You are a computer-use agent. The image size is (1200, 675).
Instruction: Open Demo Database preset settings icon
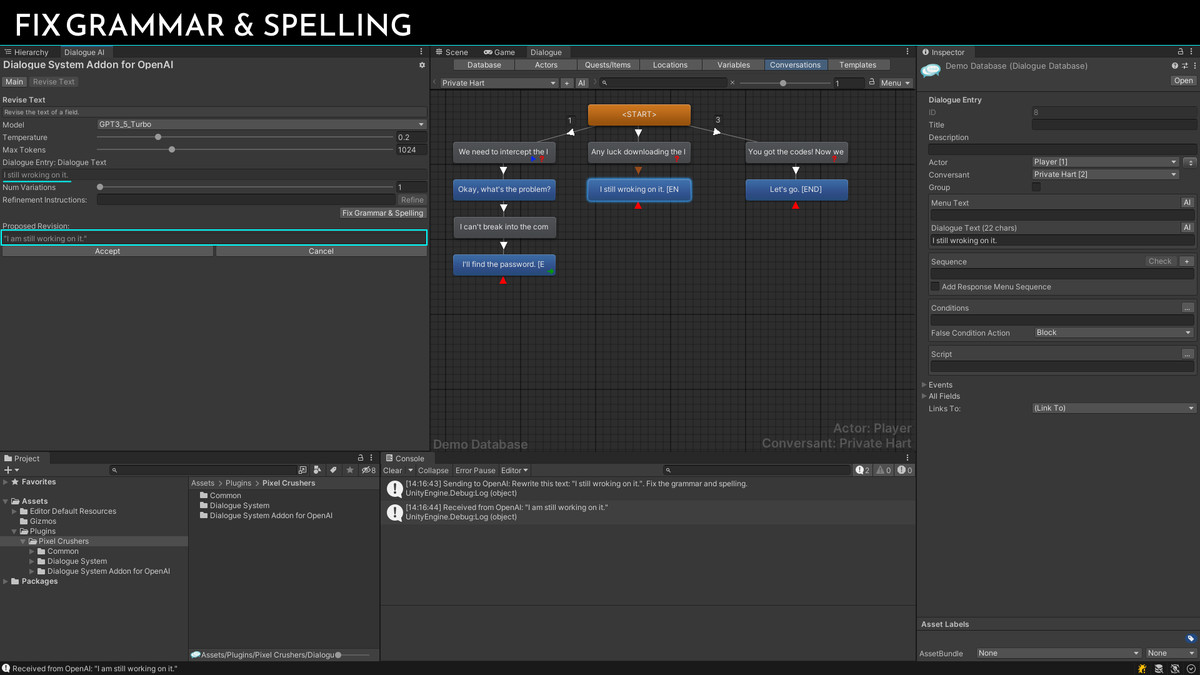(x=1185, y=66)
